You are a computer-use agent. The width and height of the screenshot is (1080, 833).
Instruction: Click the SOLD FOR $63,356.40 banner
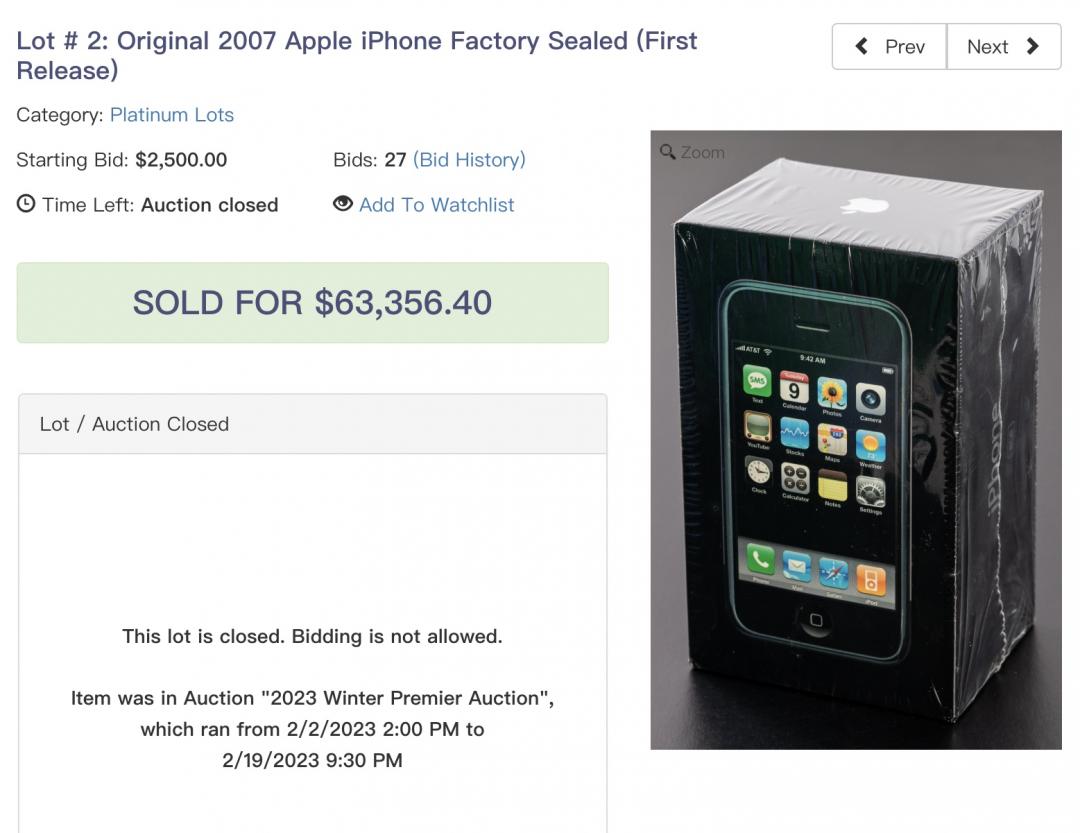pyautogui.click(x=312, y=303)
